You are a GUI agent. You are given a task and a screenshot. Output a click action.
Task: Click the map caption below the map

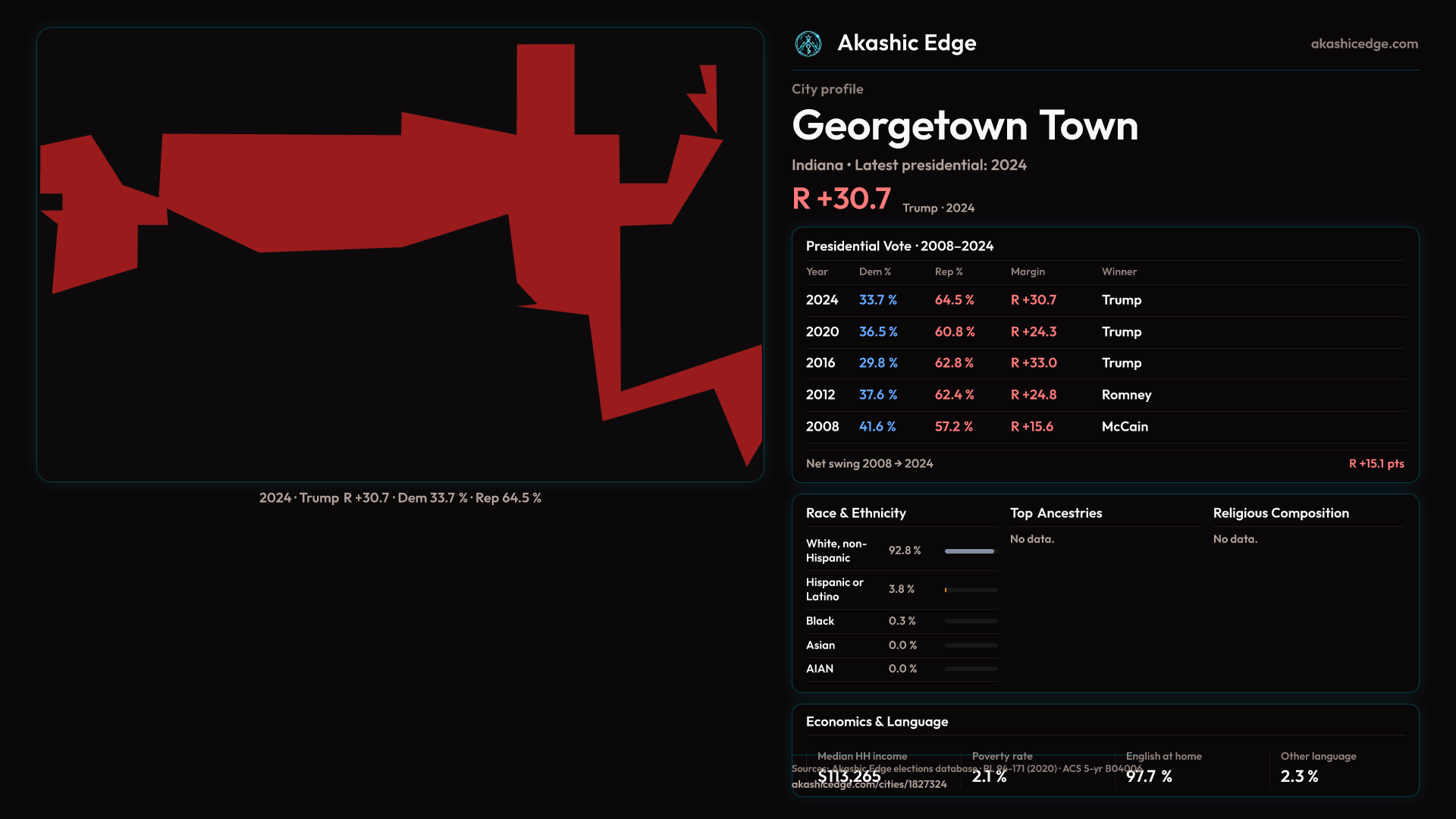pyautogui.click(x=400, y=498)
